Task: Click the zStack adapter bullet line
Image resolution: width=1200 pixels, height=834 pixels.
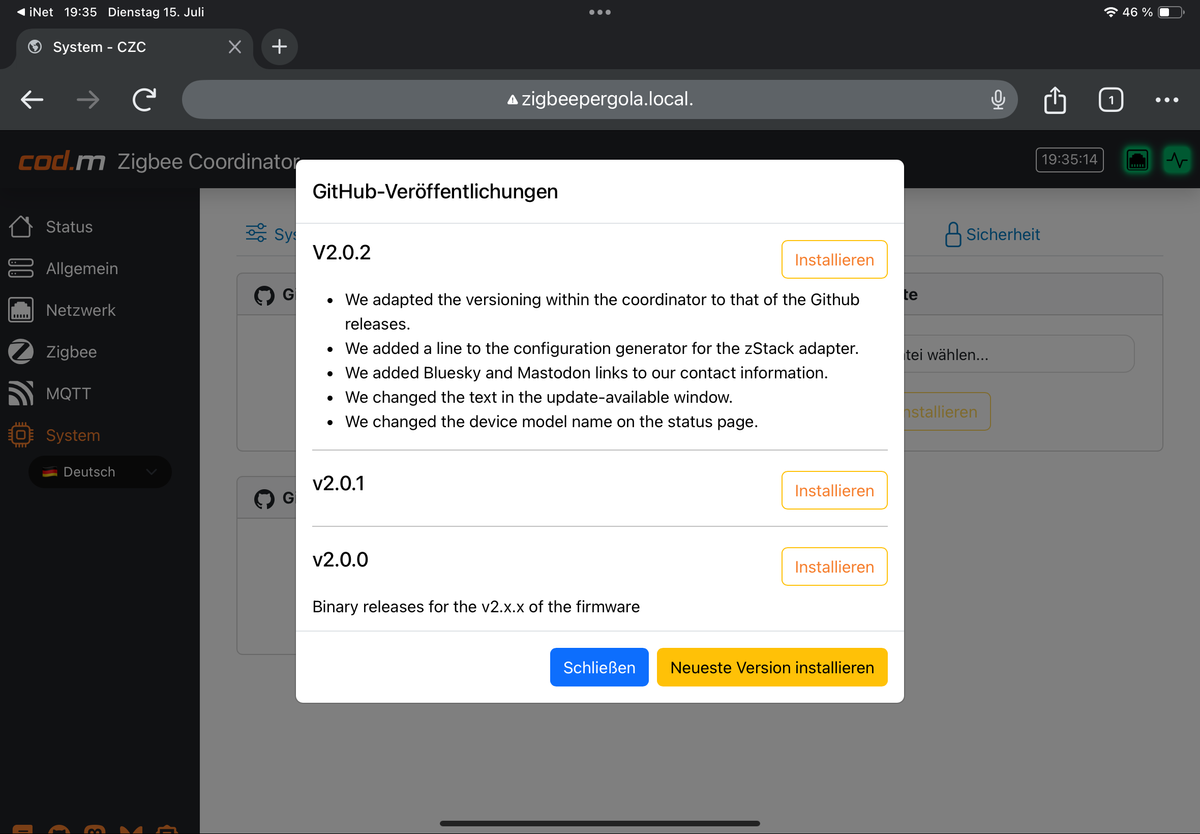Action: (602, 349)
